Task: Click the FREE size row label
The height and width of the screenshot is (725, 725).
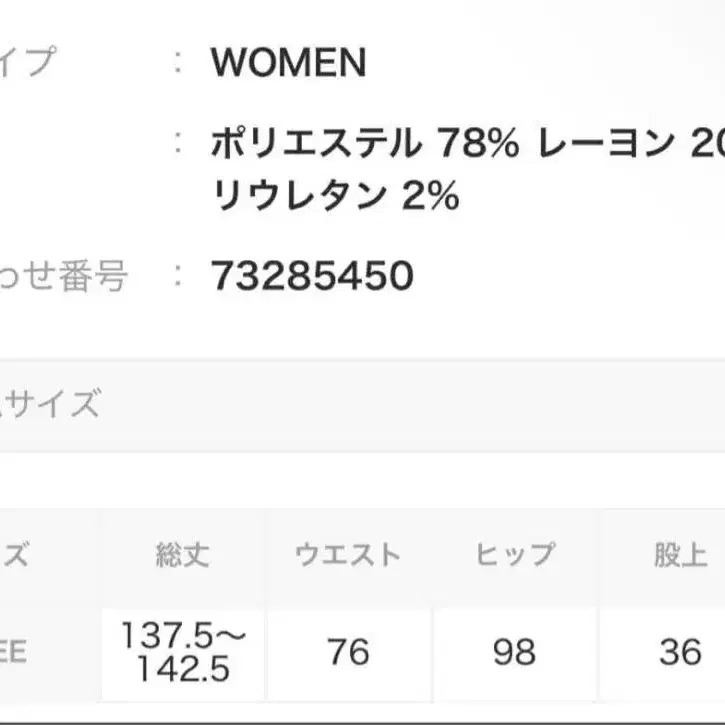Action: click(x=16, y=653)
